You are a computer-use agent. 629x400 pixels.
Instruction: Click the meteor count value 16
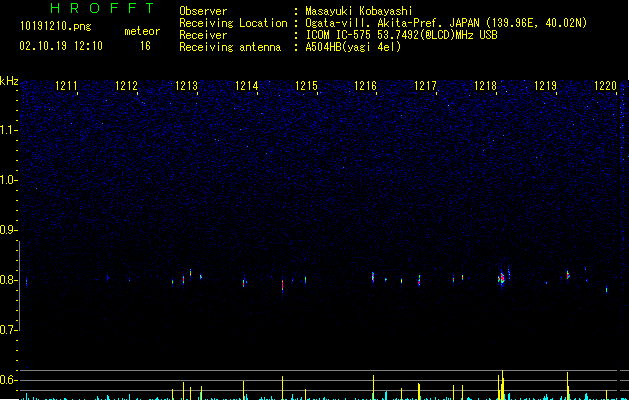(145, 46)
